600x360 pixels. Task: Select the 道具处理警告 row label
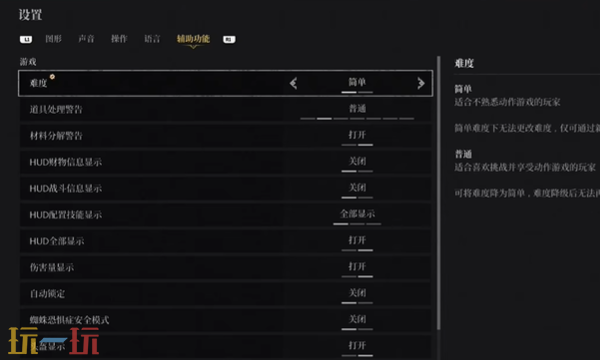56,109
